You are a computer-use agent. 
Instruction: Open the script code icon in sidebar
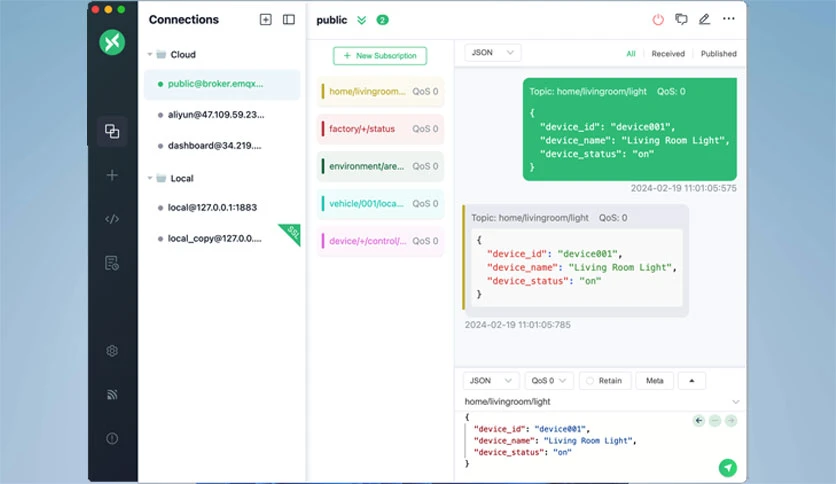[112, 219]
